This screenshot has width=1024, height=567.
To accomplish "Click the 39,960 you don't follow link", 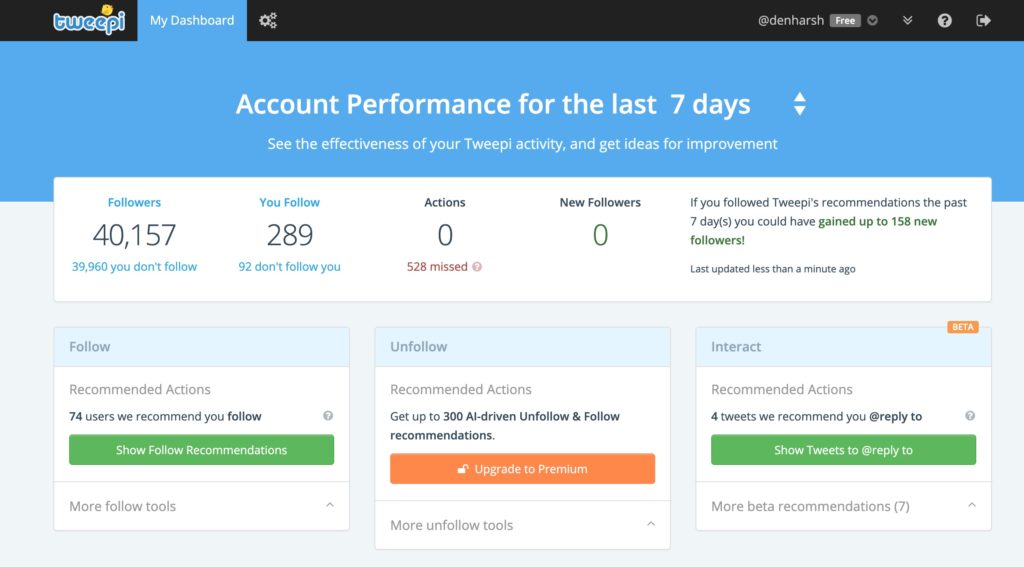I will click(134, 267).
